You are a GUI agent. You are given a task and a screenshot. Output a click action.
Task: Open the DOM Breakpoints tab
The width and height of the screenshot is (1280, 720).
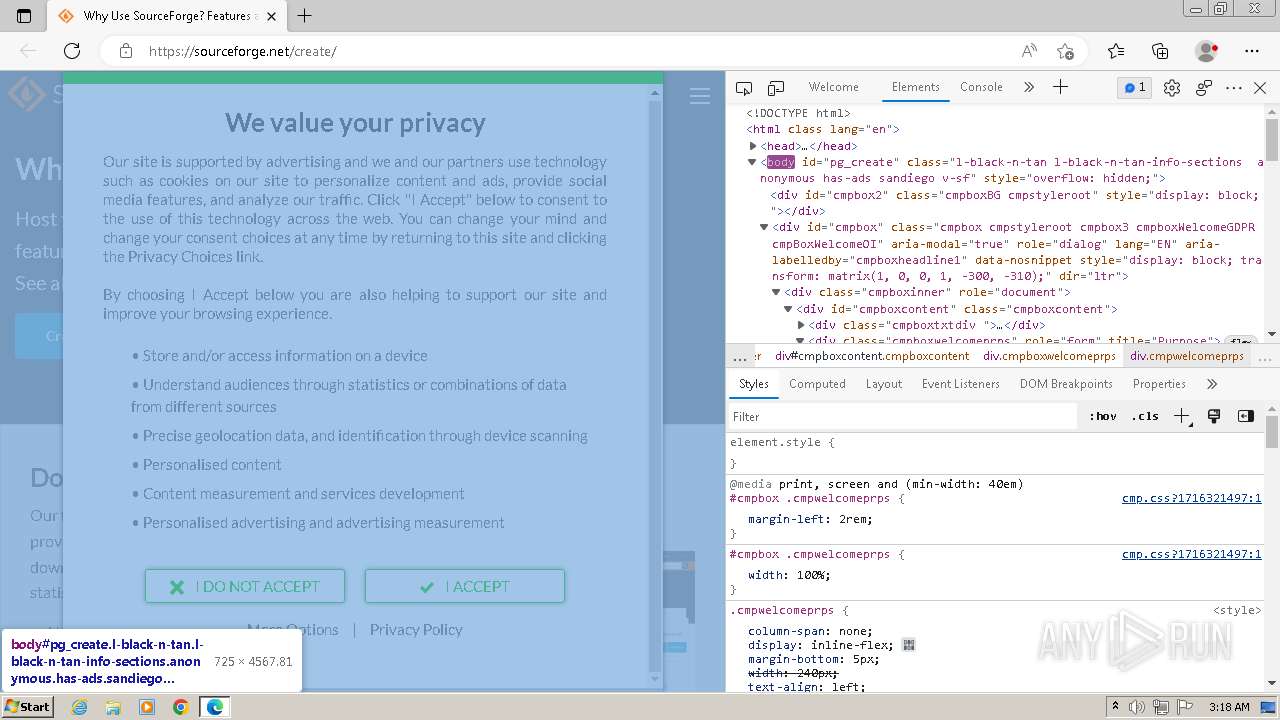[x=1066, y=384]
